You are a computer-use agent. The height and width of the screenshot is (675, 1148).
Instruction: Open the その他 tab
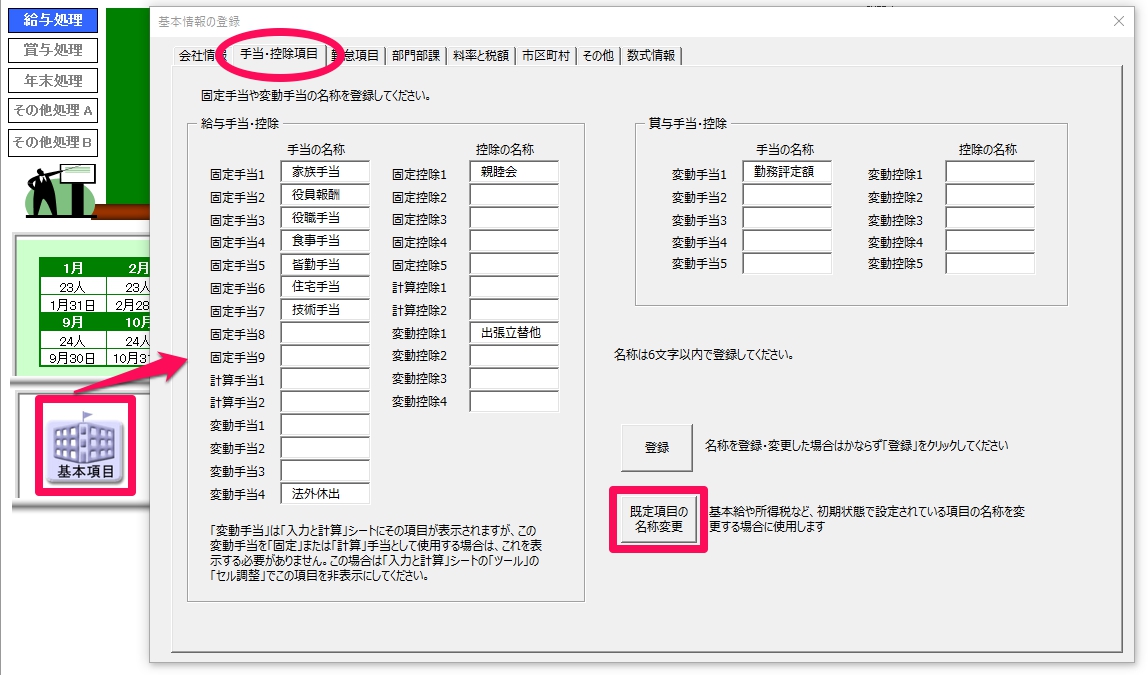click(x=598, y=56)
